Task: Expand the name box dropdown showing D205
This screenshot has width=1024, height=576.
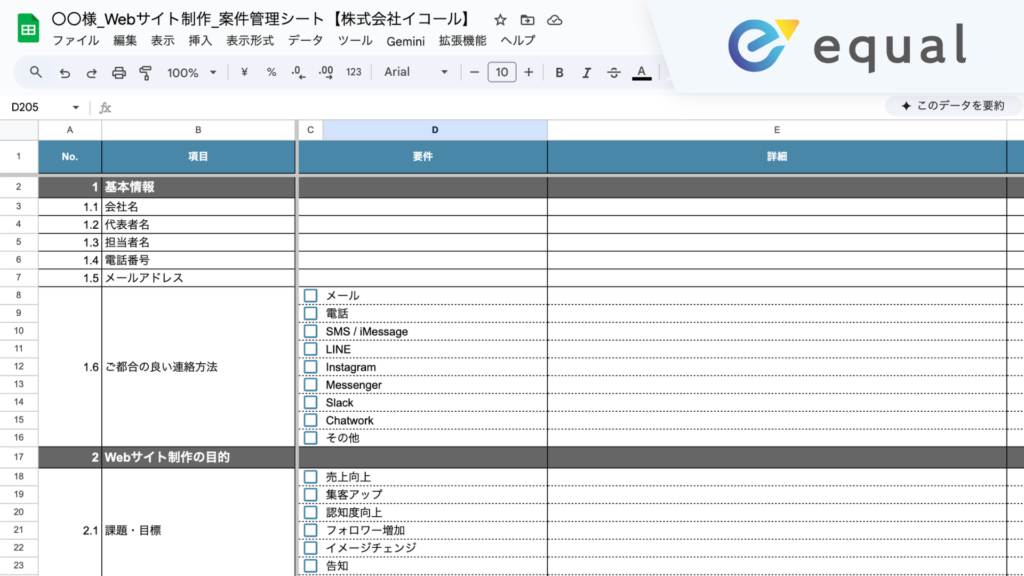Action: [x=78, y=106]
